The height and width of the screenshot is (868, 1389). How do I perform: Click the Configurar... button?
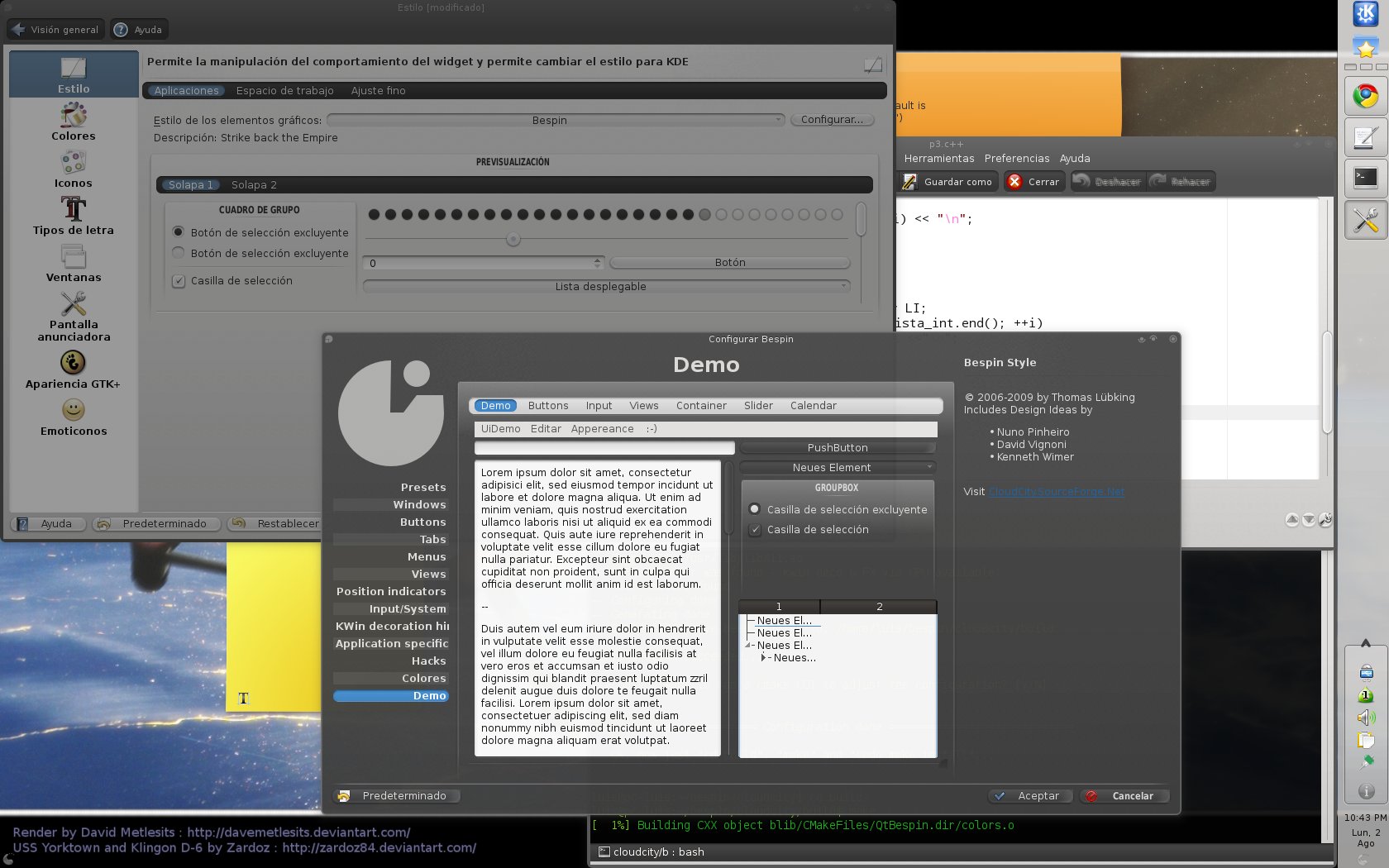pos(832,120)
